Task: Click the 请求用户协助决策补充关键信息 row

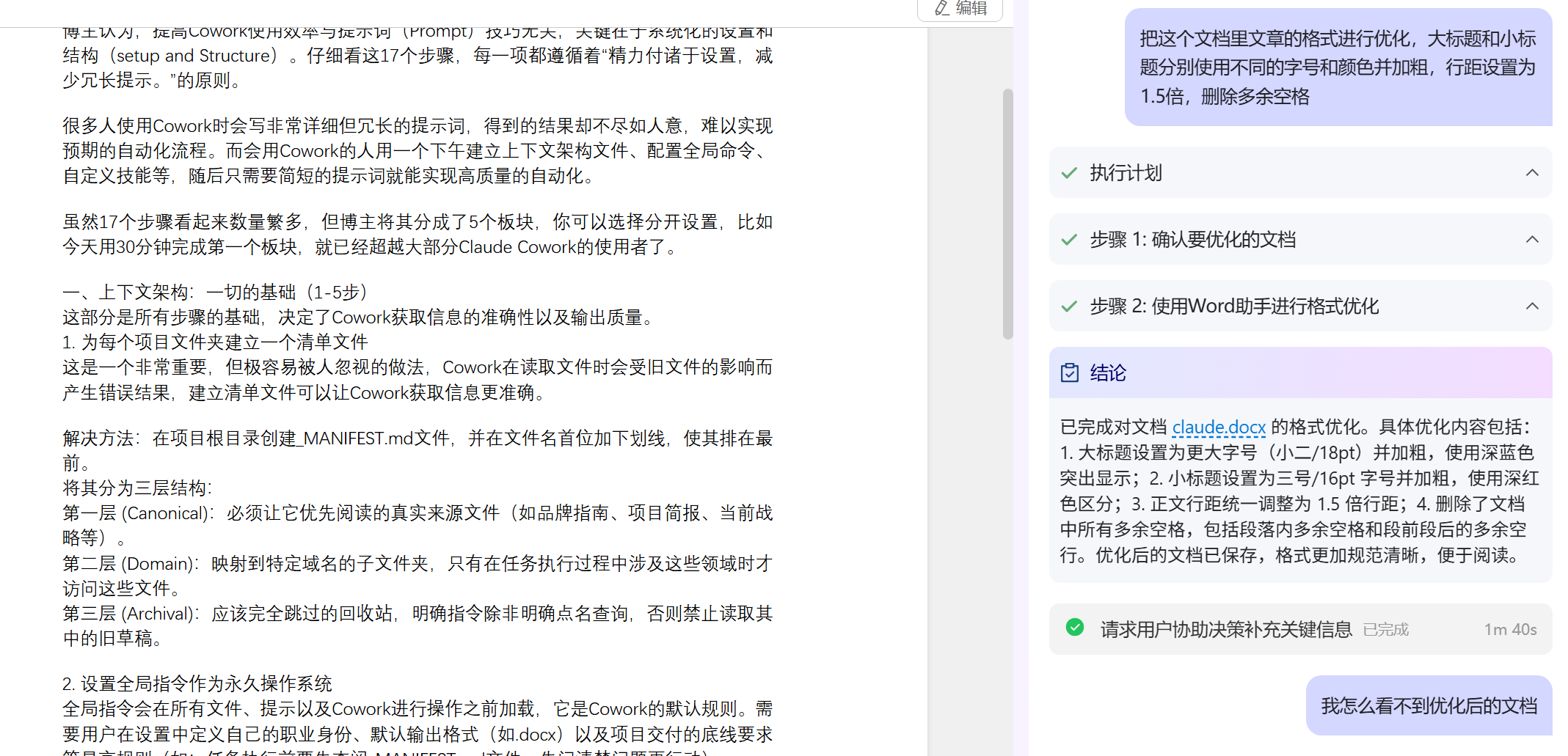Action: (1225, 629)
